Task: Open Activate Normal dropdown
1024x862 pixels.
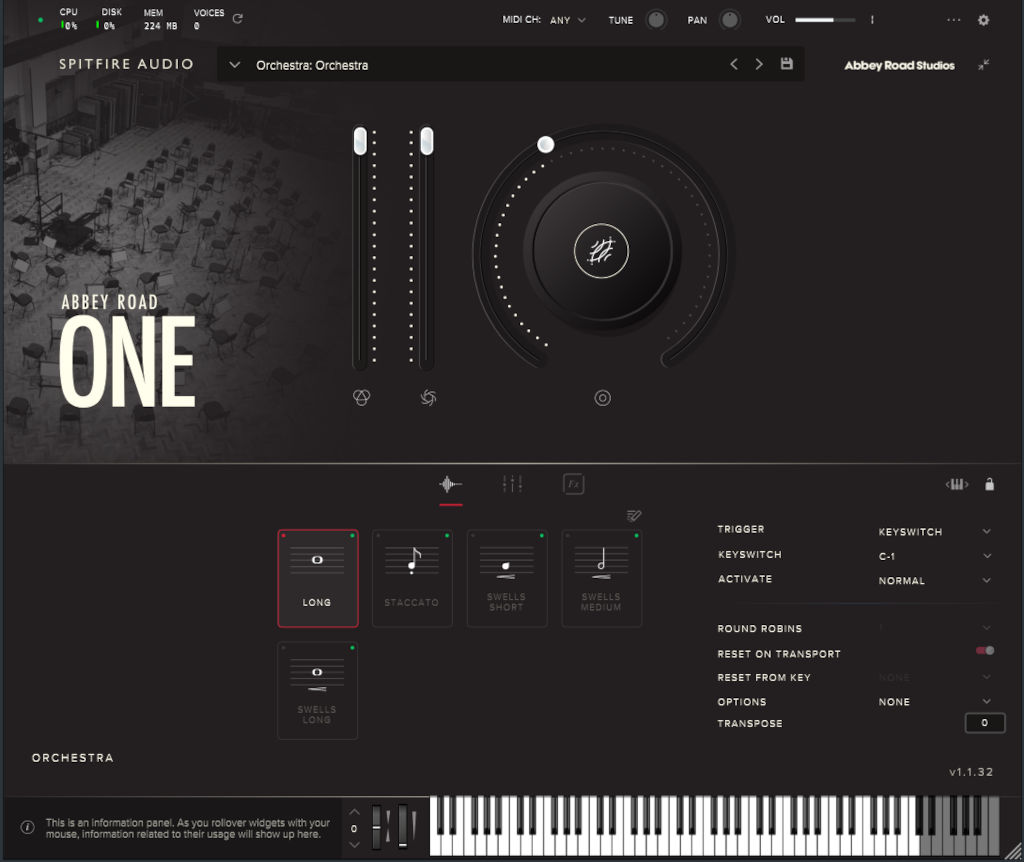Action: [x=934, y=581]
